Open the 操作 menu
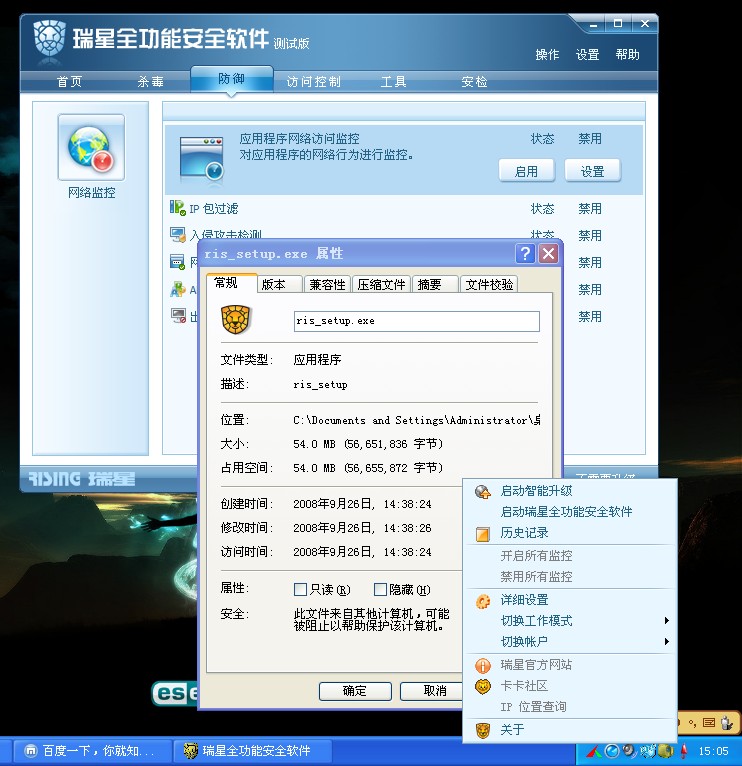This screenshot has width=742, height=766. coord(547,55)
